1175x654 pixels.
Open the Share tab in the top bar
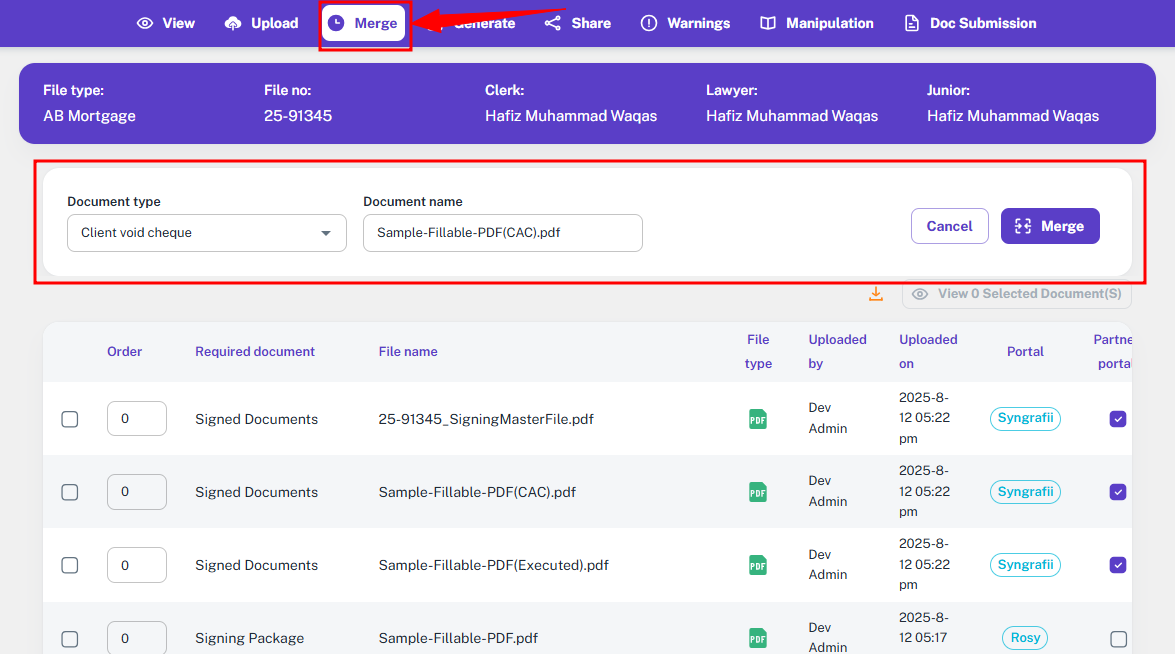coord(578,23)
